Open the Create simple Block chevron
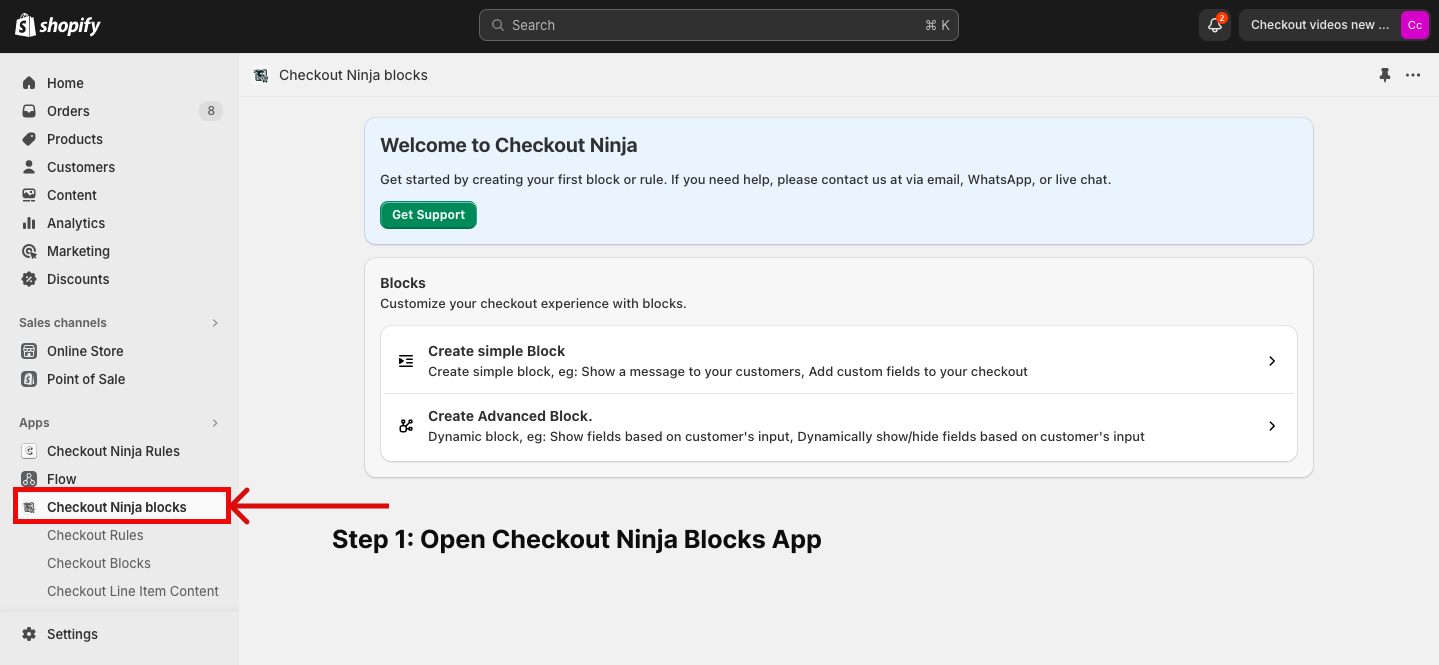The image size is (1439, 665). 1271,361
